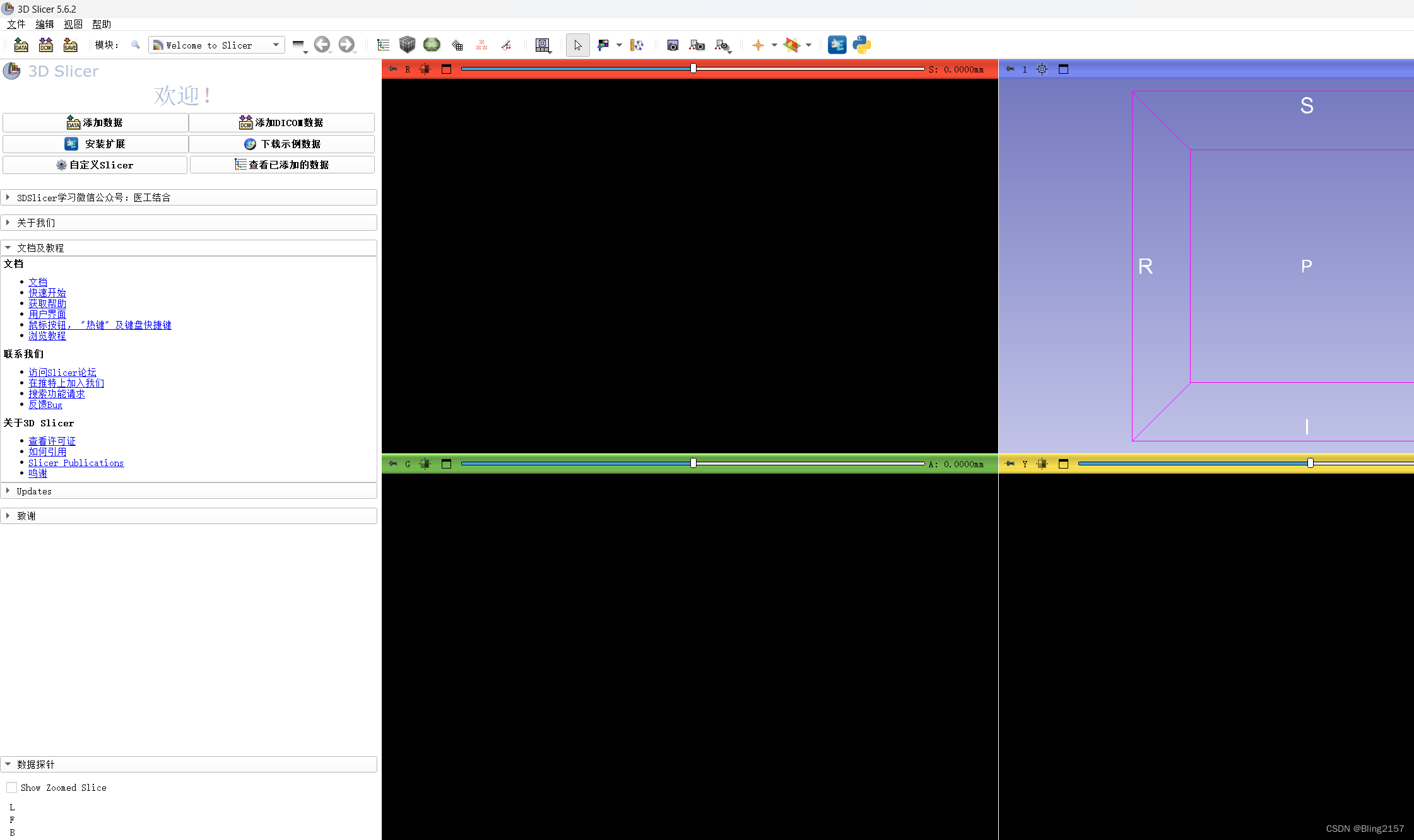Screen dimensions: 1414x840
Task: Open the 视图 menu
Action: [x=73, y=24]
